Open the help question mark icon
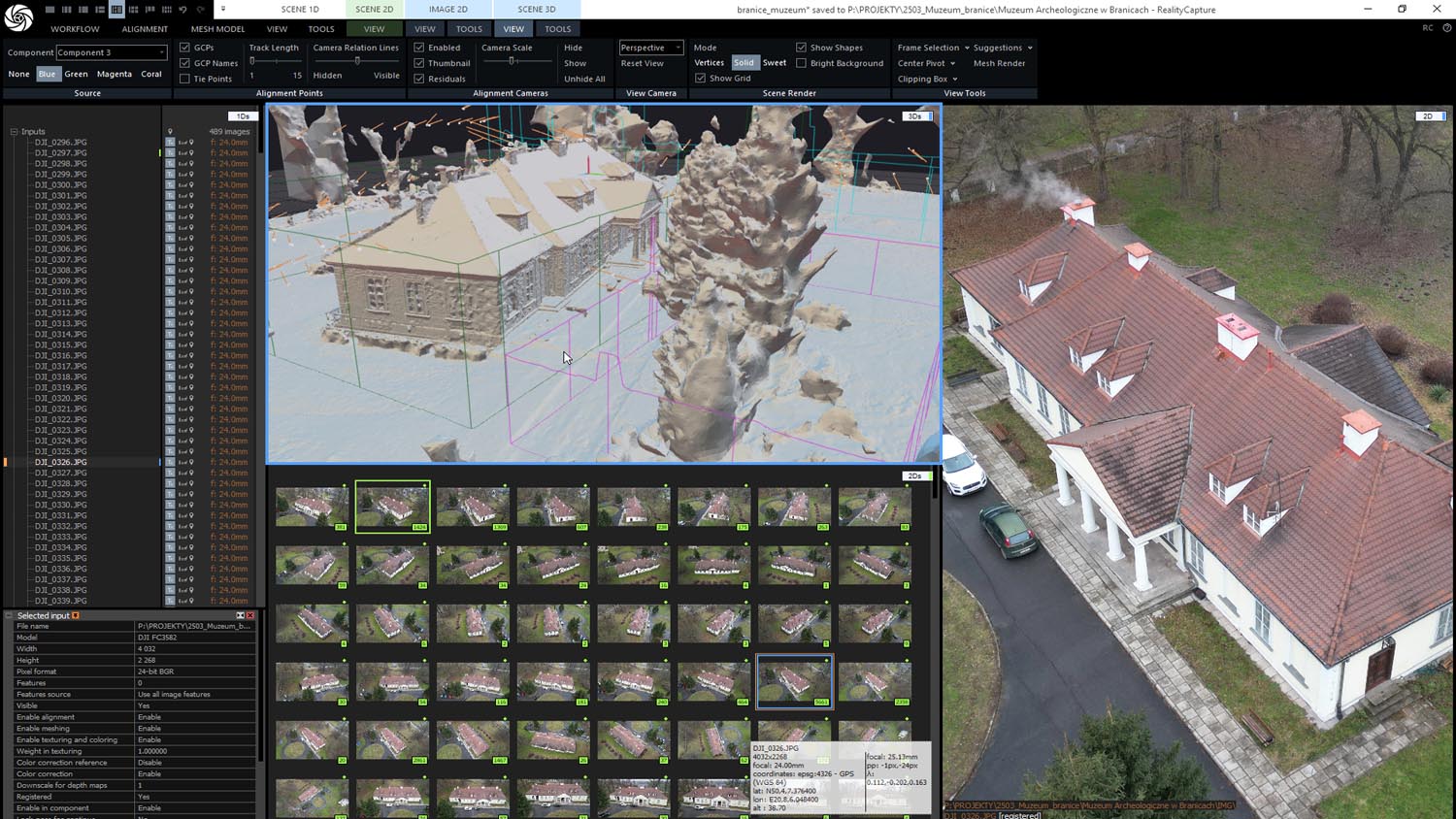The image size is (1456, 819). click(1447, 28)
